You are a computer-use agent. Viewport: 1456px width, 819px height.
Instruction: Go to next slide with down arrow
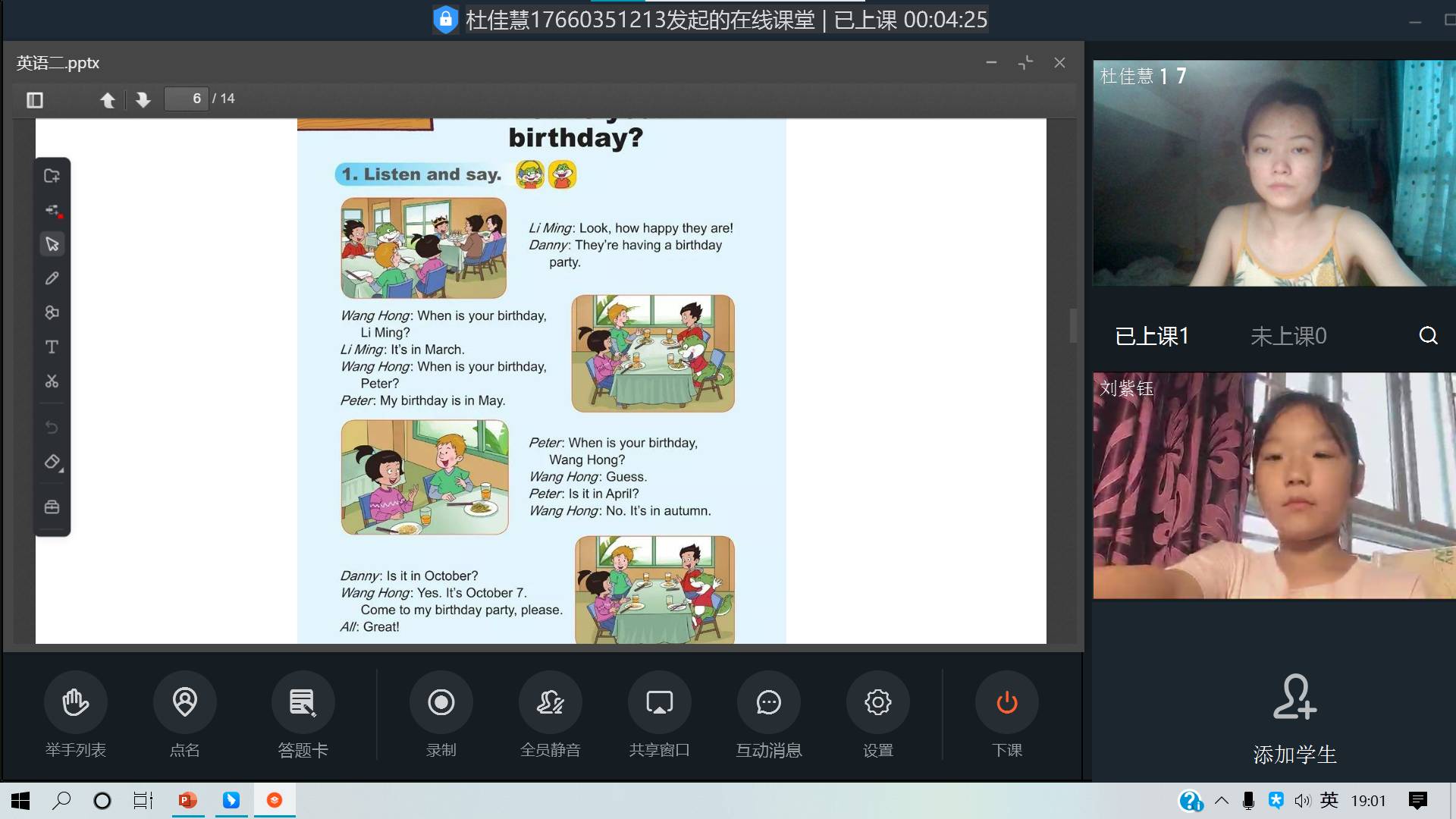[x=143, y=99]
